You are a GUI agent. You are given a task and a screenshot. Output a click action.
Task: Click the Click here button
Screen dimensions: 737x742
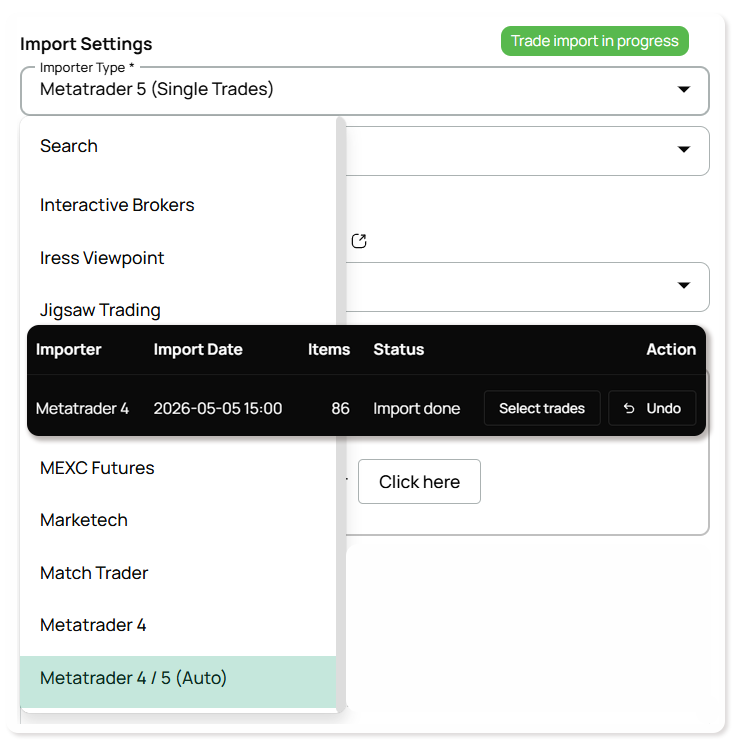[419, 482]
